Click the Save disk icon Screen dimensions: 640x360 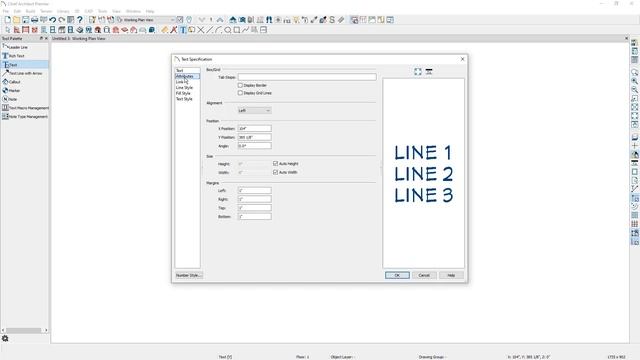tap(25, 20)
